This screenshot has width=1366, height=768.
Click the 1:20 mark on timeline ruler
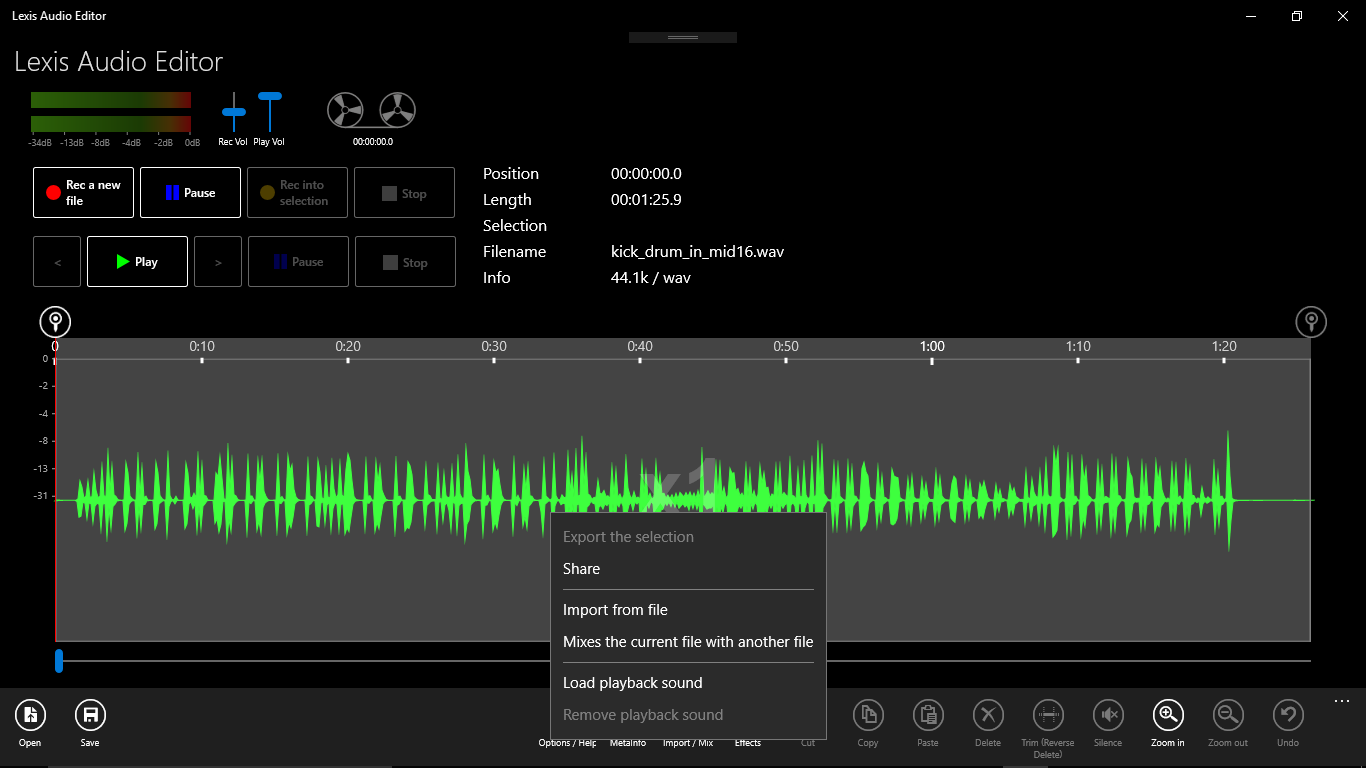[1224, 347]
